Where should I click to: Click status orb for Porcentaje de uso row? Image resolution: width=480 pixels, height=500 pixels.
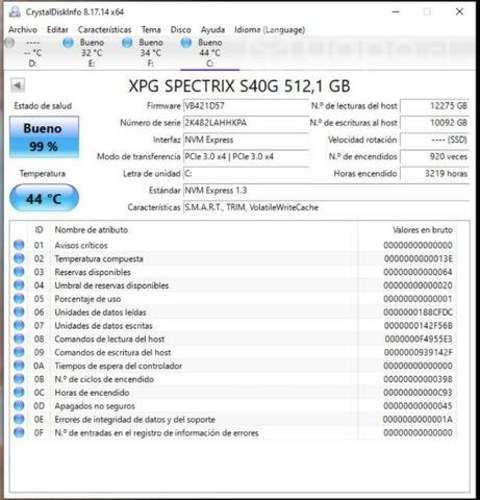click(x=19, y=298)
